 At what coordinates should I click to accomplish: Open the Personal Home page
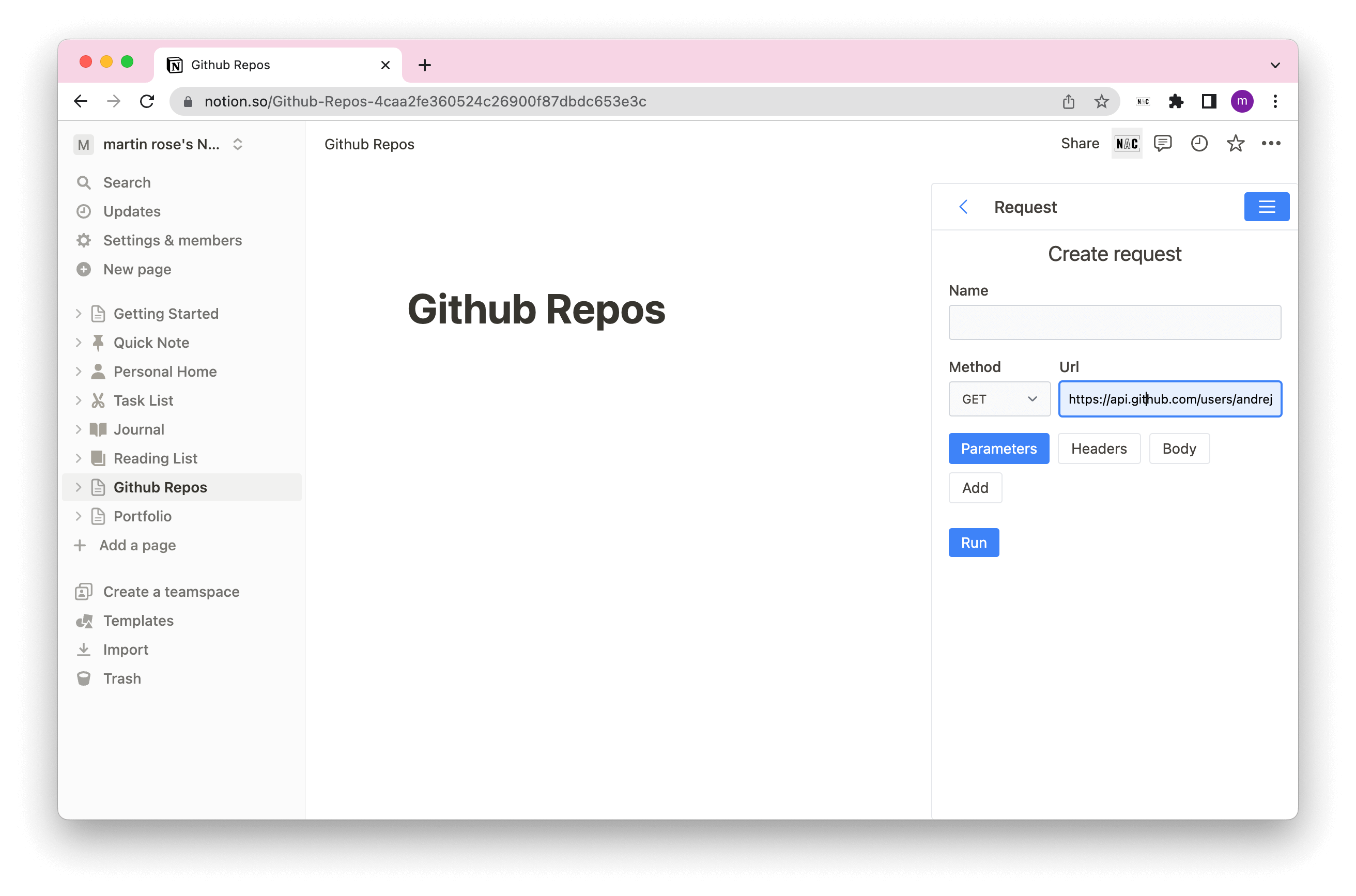pyautogui.click(x=165, y=372)
